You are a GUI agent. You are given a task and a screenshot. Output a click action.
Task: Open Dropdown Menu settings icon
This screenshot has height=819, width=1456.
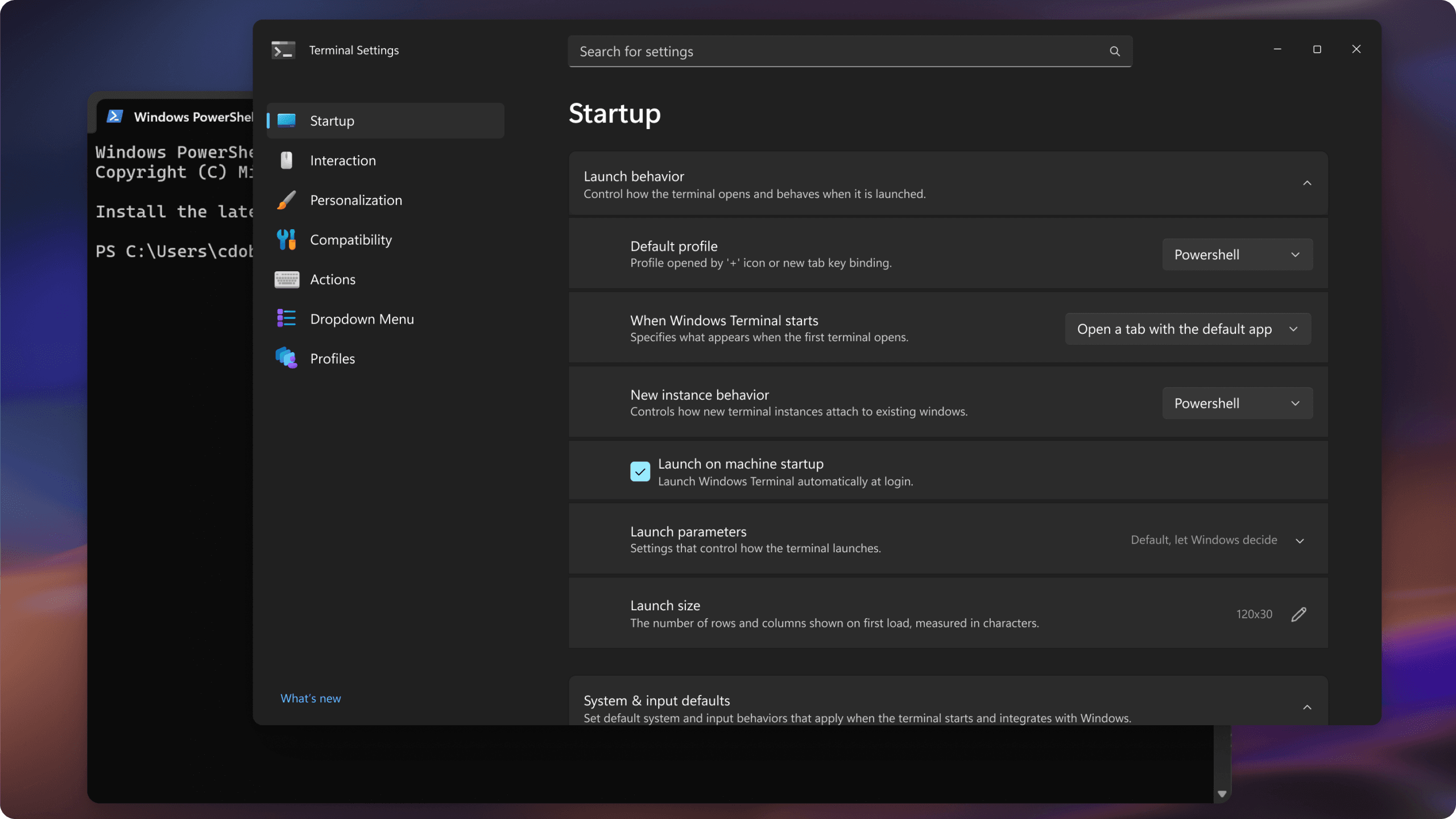(x=286, y=318)
